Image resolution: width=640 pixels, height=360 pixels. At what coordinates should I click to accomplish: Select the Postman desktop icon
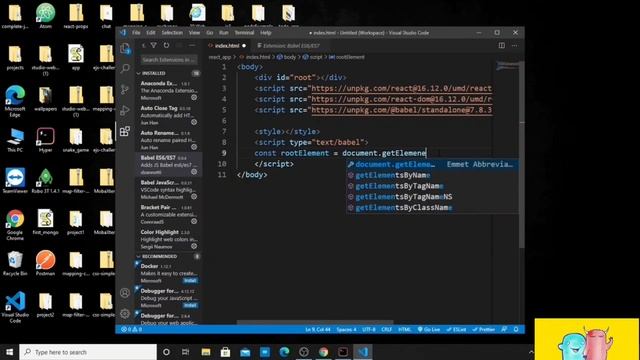[x=45, y=263]
